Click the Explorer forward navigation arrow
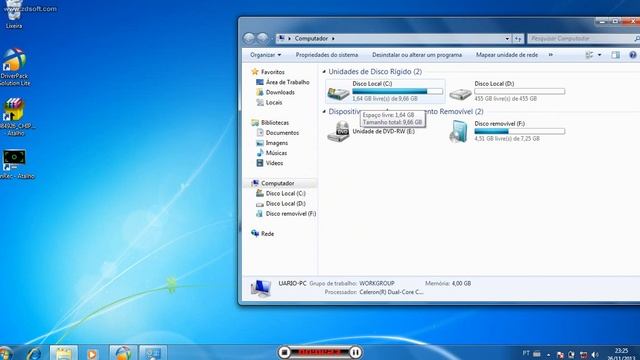Screen dimensions: 640x360 (262, 38)
